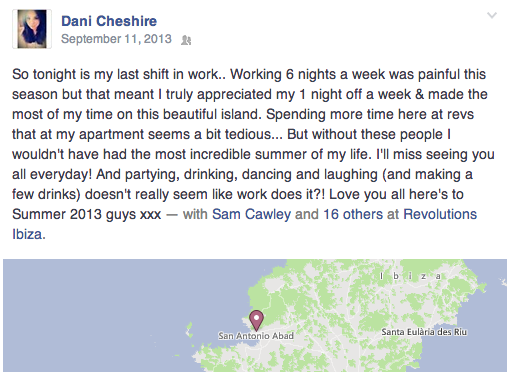
Task: Visit the Revolutions location page link
Action: click(x=440, y=214)
